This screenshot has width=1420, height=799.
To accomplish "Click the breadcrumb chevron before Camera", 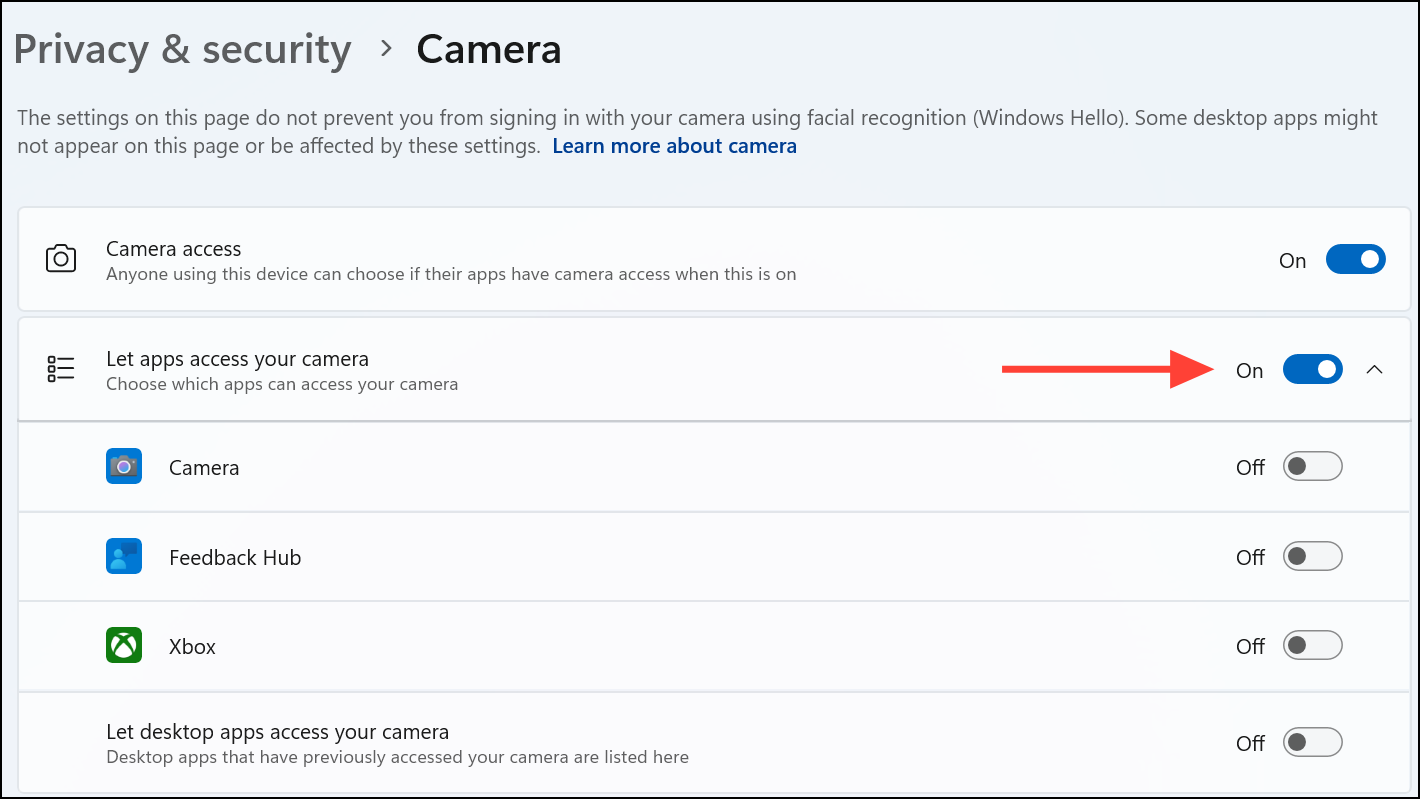I will (x=386, y=50).
